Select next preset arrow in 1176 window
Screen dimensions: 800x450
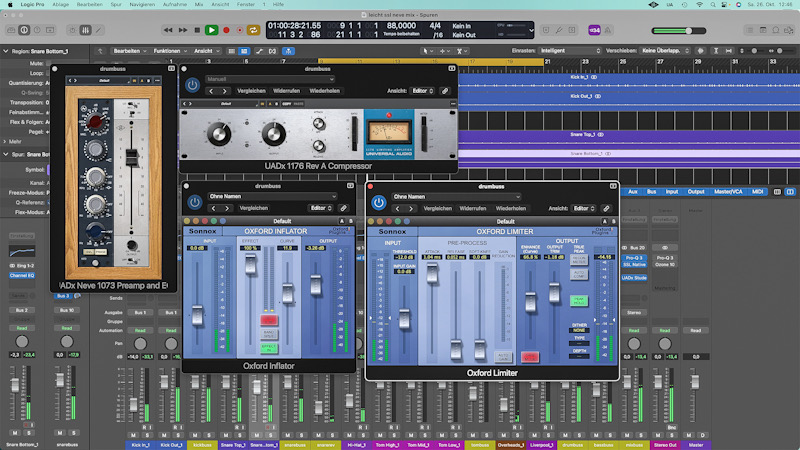point(224,91)
